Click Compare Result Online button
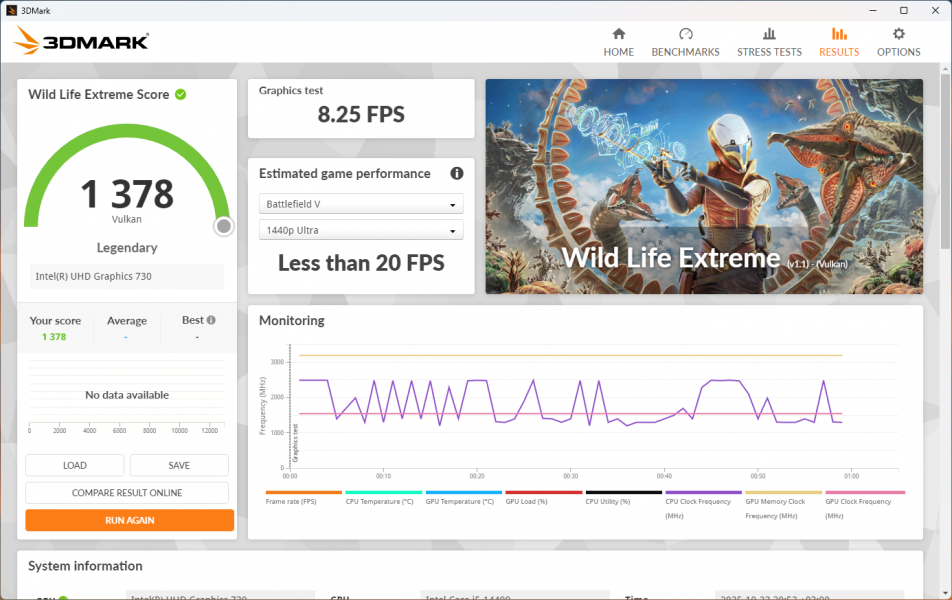 127,493
